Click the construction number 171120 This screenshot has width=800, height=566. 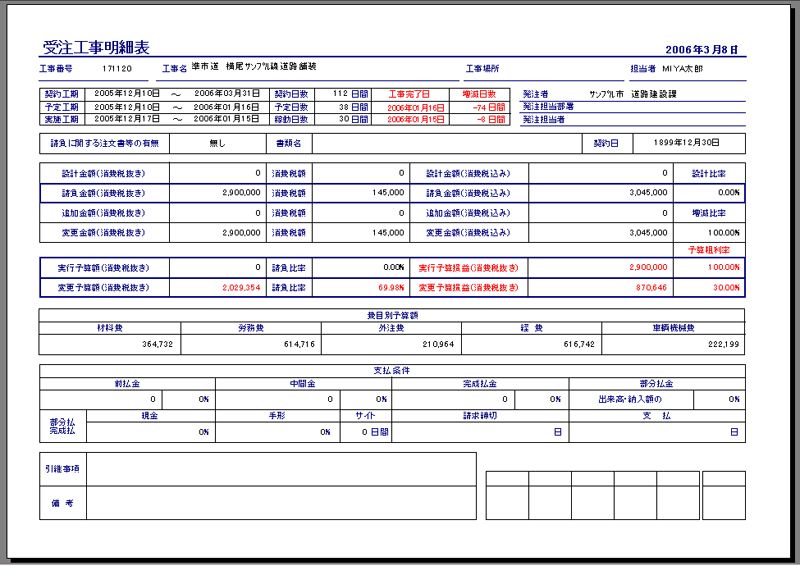point(117,68)
